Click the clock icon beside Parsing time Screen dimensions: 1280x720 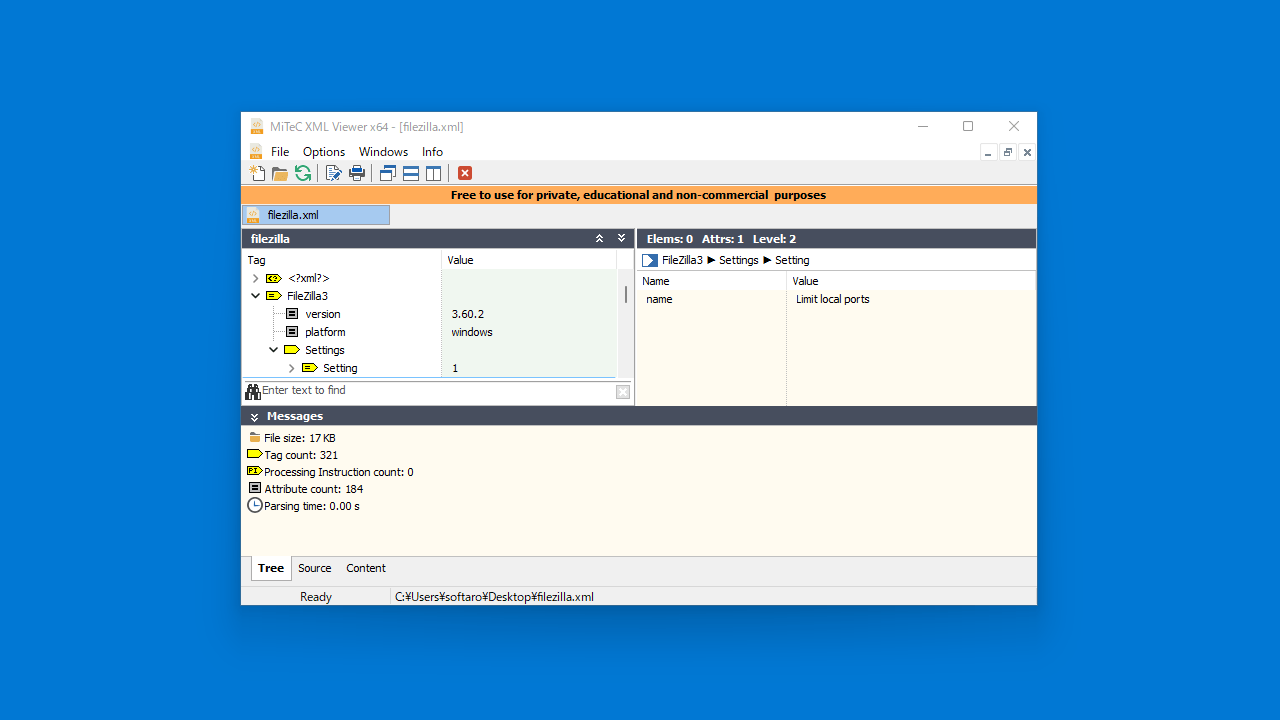[255, 506]
